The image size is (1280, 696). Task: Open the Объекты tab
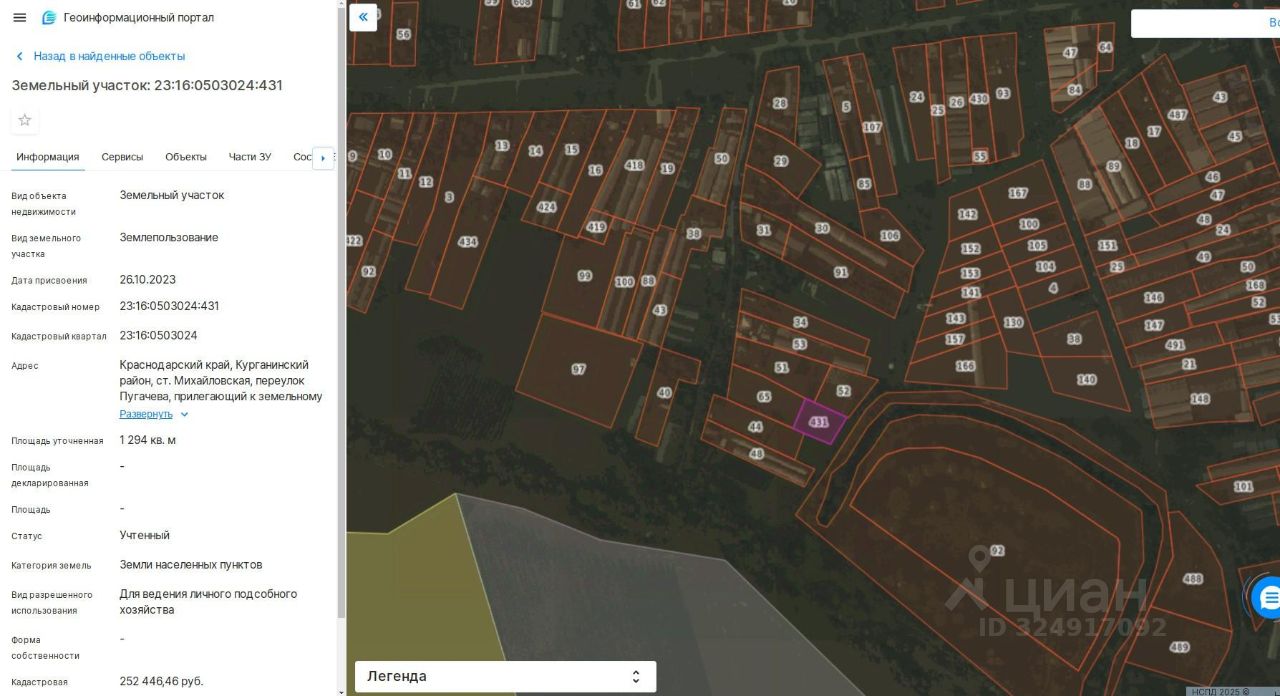pos(186,157)
